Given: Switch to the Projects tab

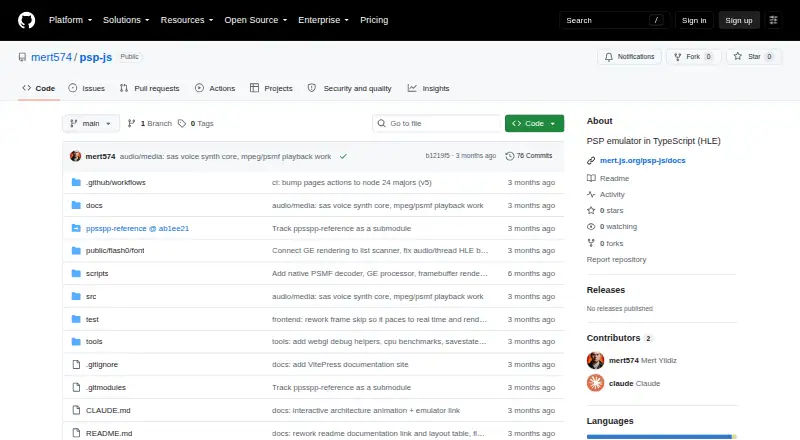Looking at the screenshot, I should [271, 88].
